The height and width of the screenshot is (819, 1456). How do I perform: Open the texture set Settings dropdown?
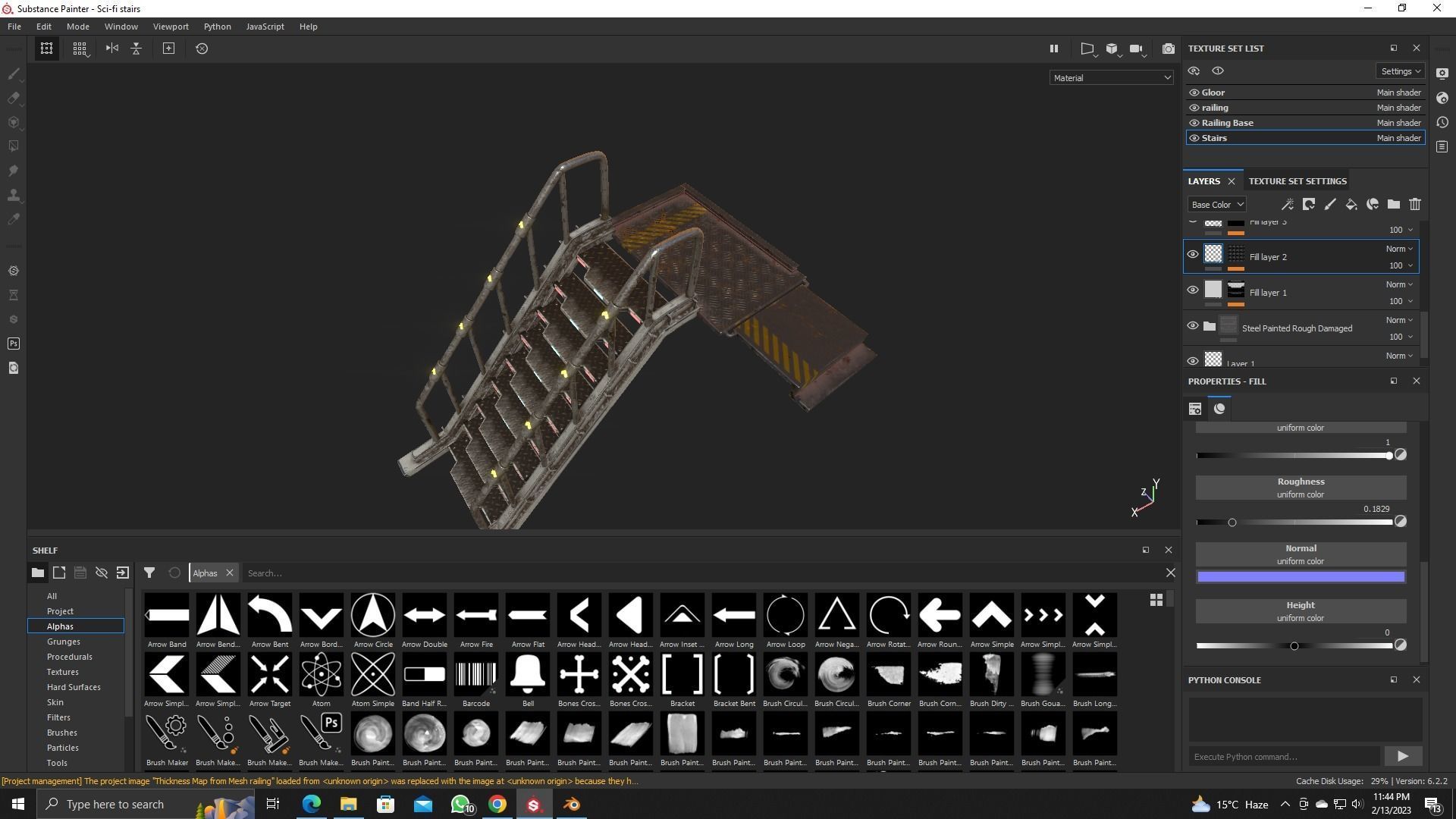1400,71
